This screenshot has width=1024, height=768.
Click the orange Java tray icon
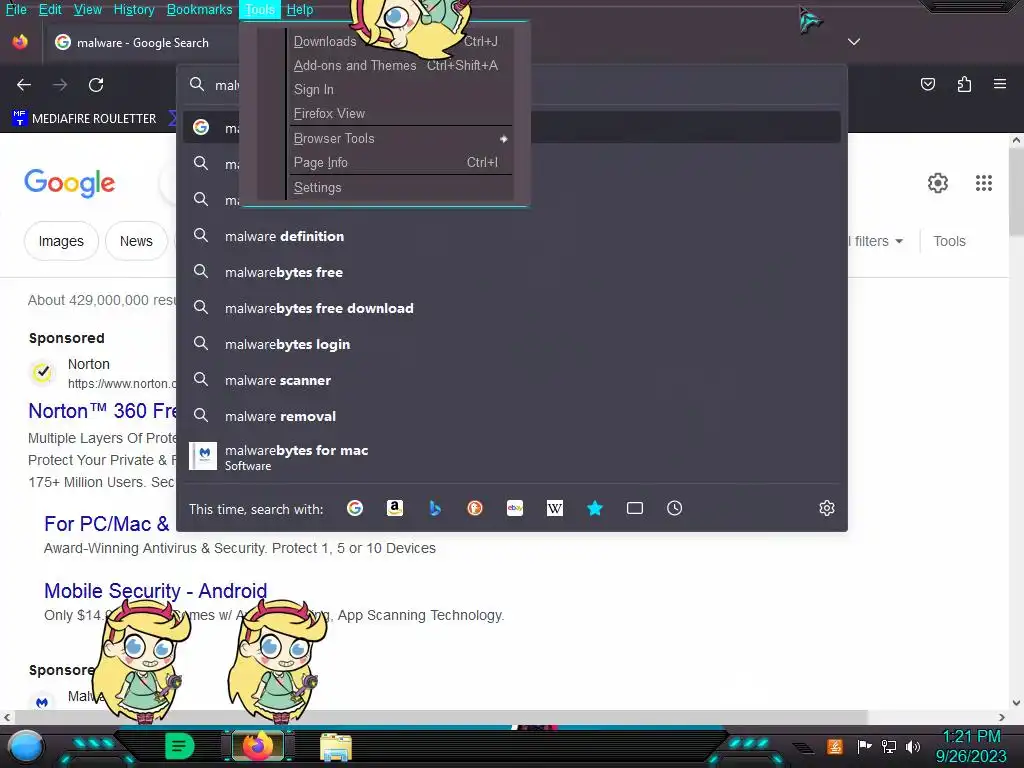[x=835, y=746]
